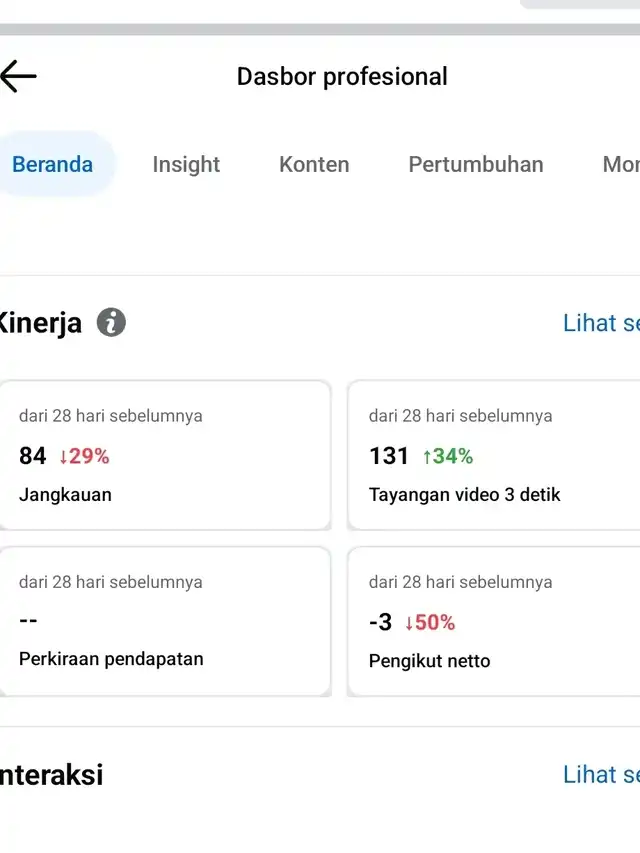Open the Konten tab

point(314,164)
